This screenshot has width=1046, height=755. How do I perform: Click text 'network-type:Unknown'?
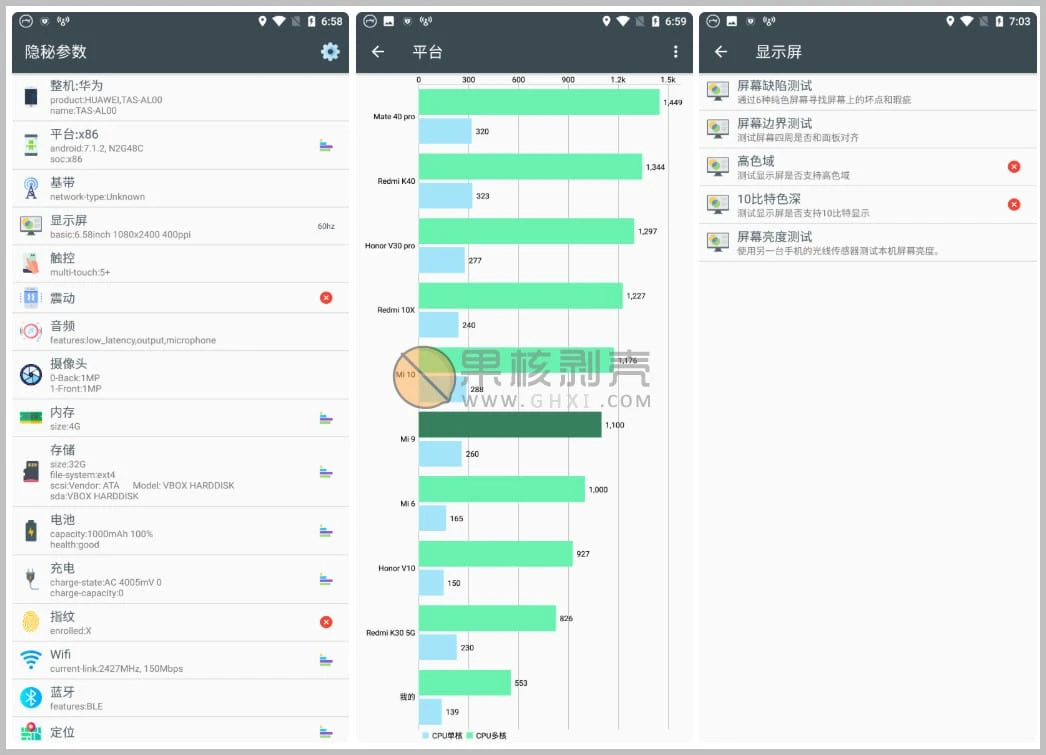pos(97,197)
